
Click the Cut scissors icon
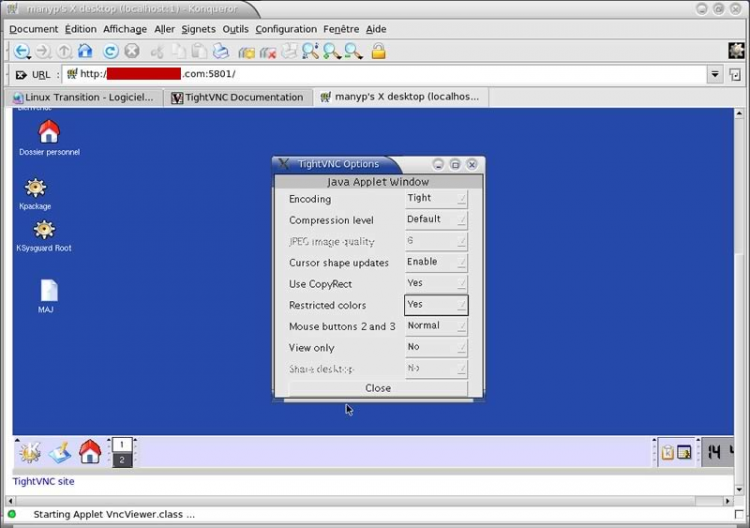click(157, 51)
